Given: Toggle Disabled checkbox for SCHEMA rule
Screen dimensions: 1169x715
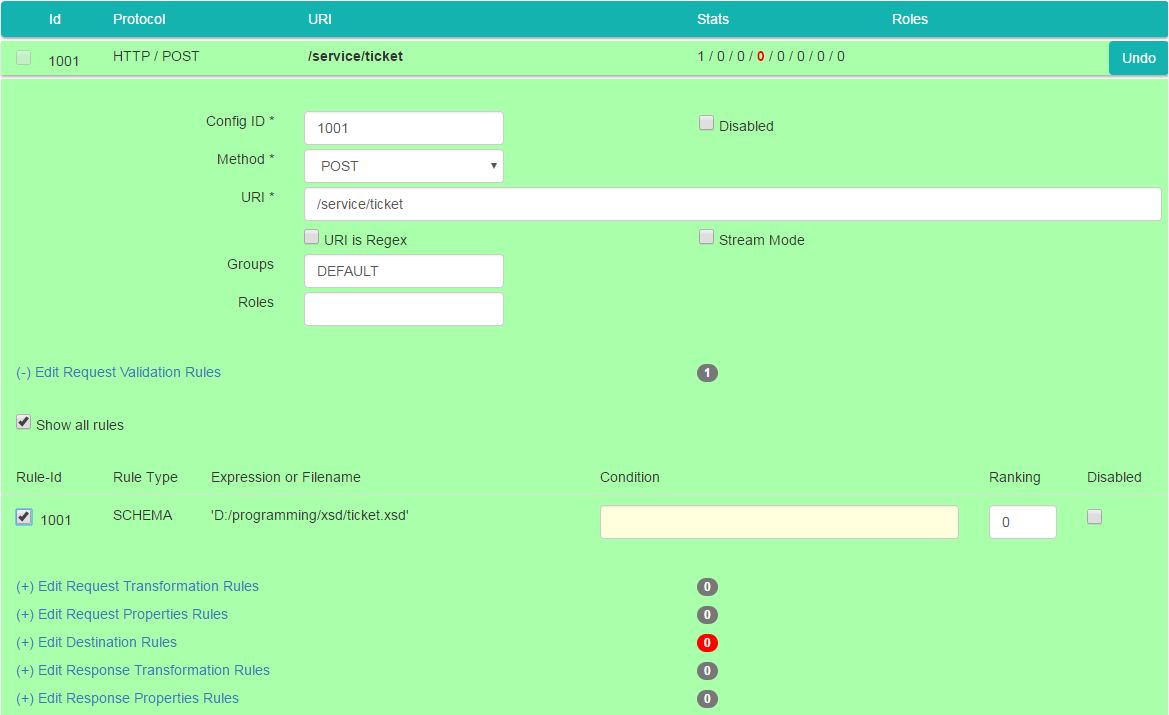Looking at the screenshot, I should [x=1094, y=517].
